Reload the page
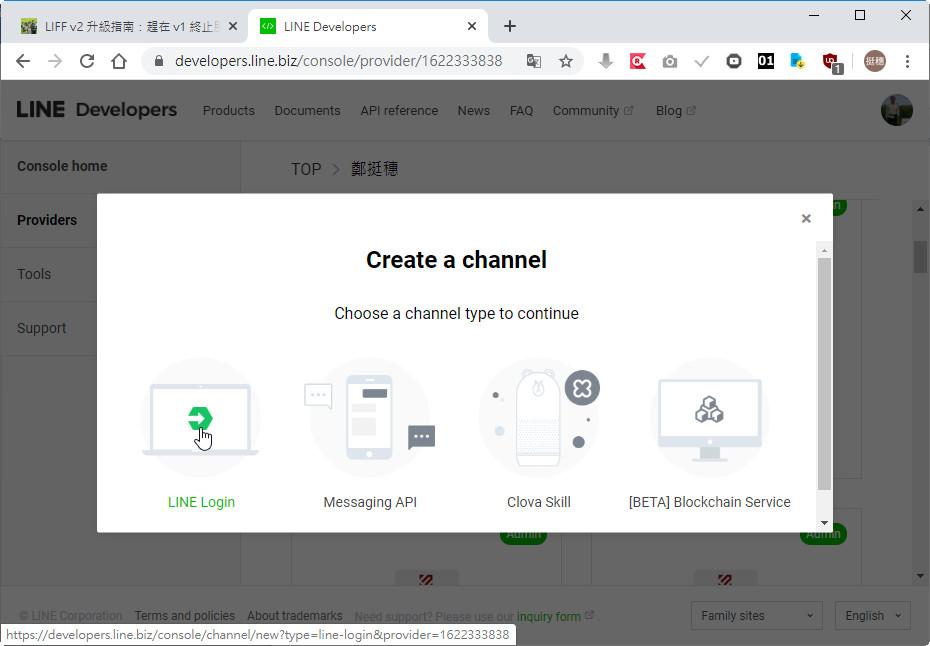 (87, 61)
